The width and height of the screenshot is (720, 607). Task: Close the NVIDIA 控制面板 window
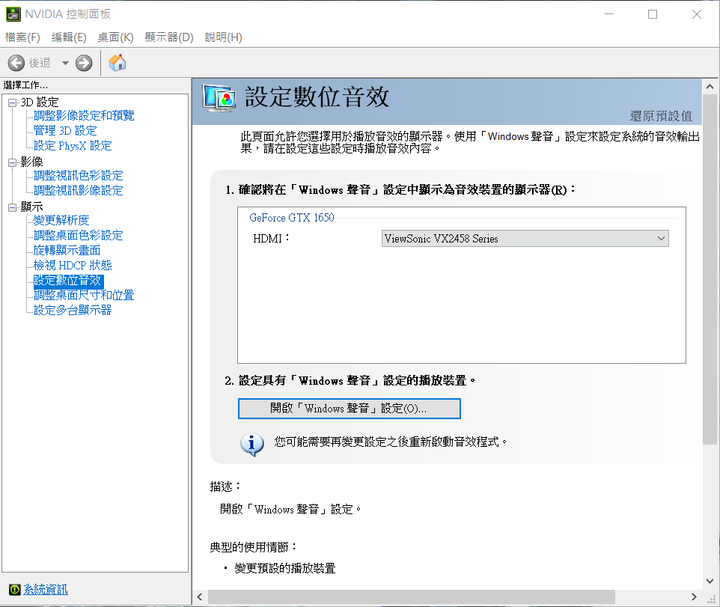pyautogui.click(x=697, y=14)
